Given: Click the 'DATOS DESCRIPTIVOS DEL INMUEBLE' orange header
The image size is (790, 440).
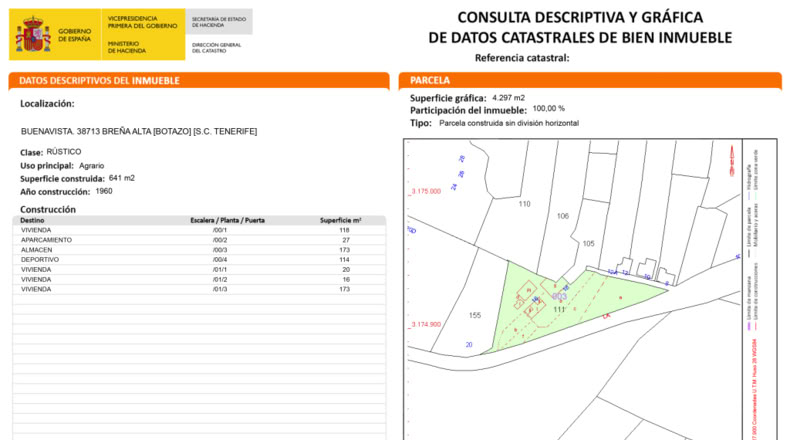Looking at the screenshot, I should coord(199,81).
